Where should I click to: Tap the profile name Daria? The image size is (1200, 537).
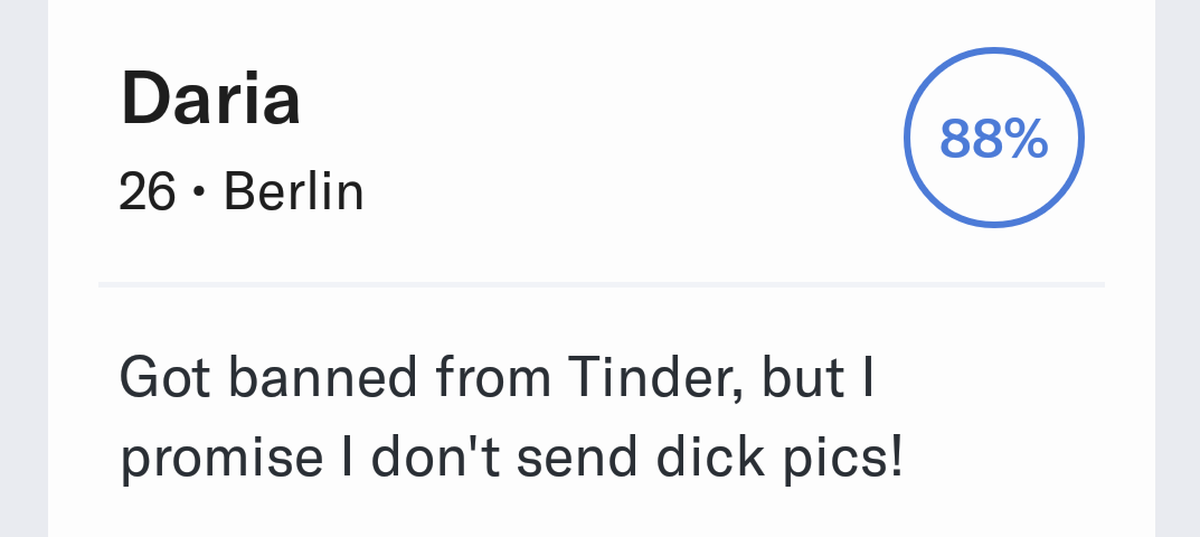click(210, 99)
